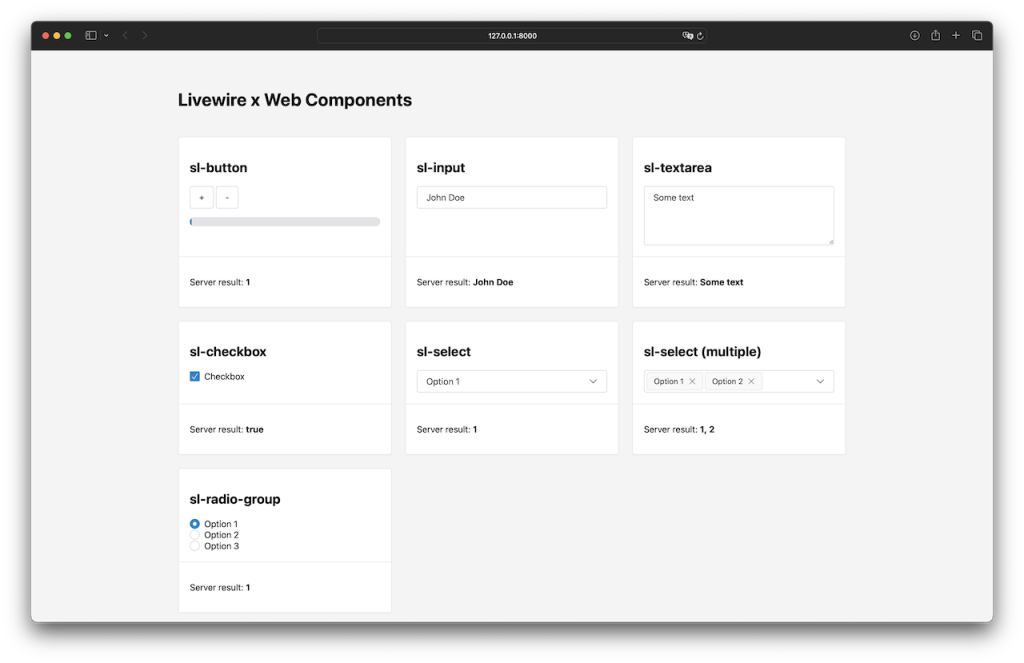
Task: Maximize the window with green button
Action: (68, 35)
